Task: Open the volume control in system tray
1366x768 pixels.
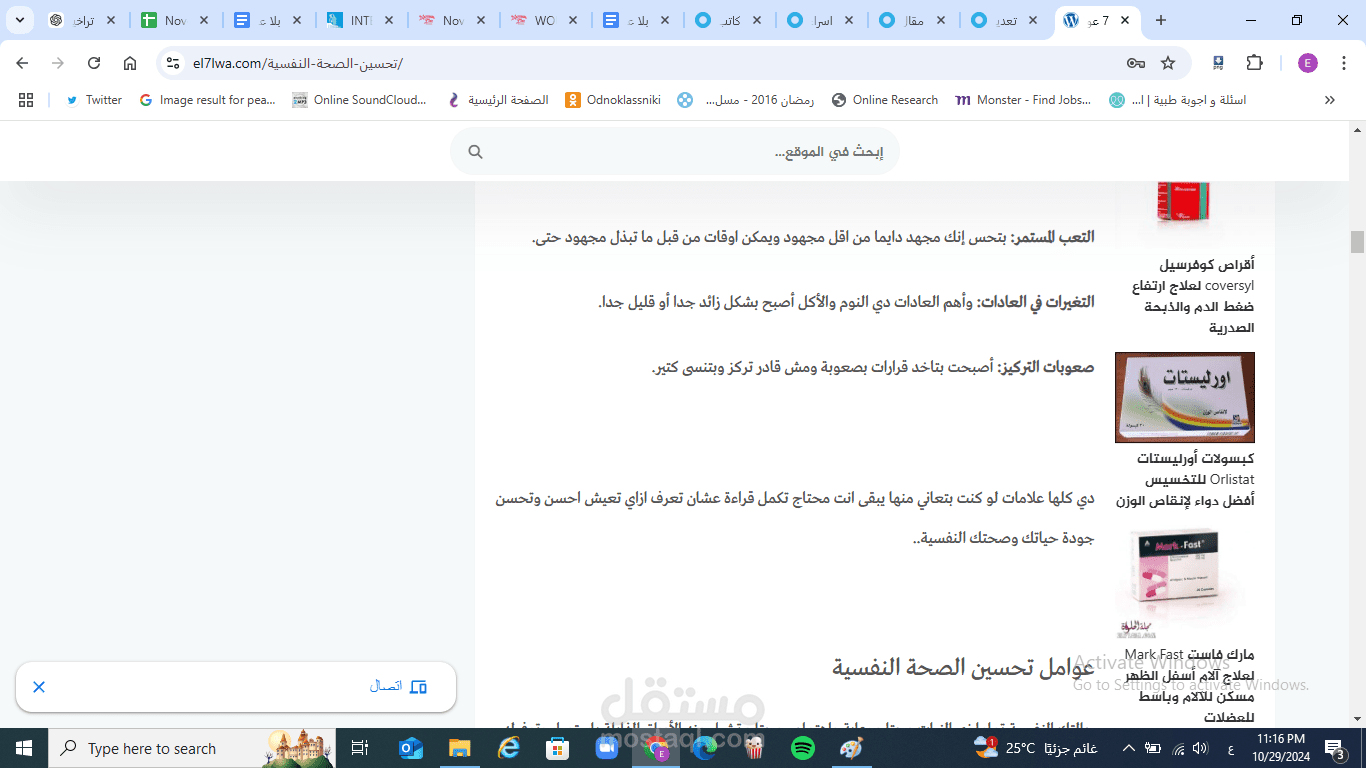Action: [1200, 748]
